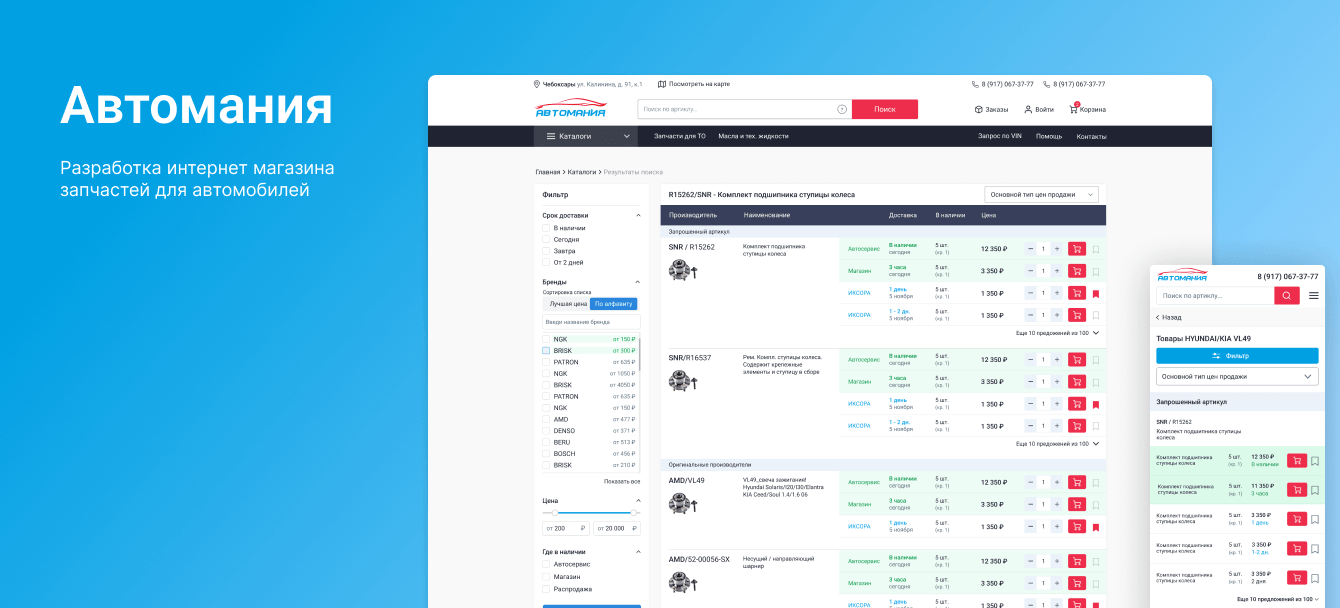Collapse Бренды filter section
This screenshot has width=1340, height=608.
click(638, 282)
